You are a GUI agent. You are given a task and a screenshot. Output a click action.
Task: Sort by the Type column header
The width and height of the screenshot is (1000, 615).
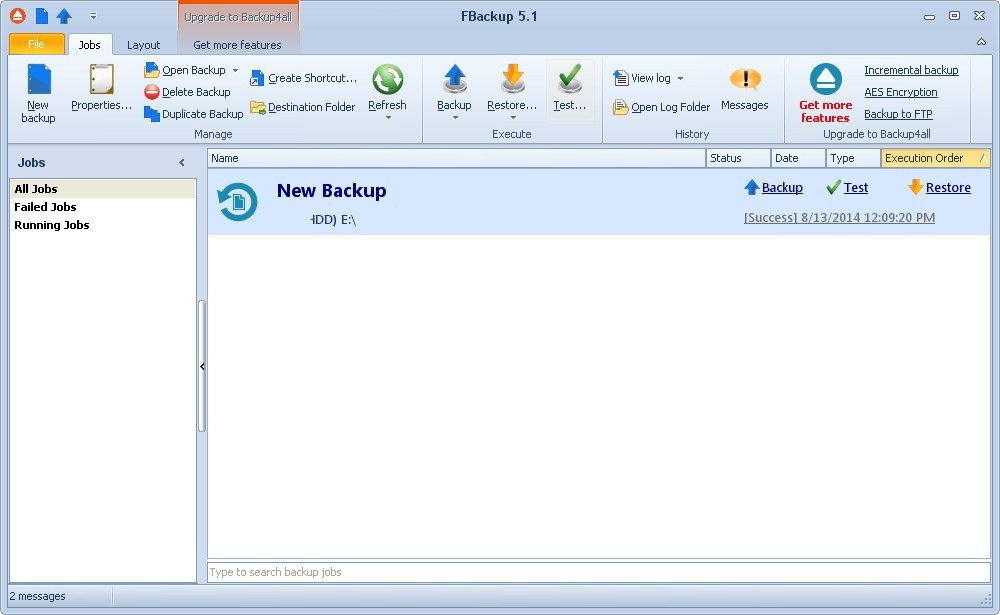pyautogui.click(x=853, y=158)
